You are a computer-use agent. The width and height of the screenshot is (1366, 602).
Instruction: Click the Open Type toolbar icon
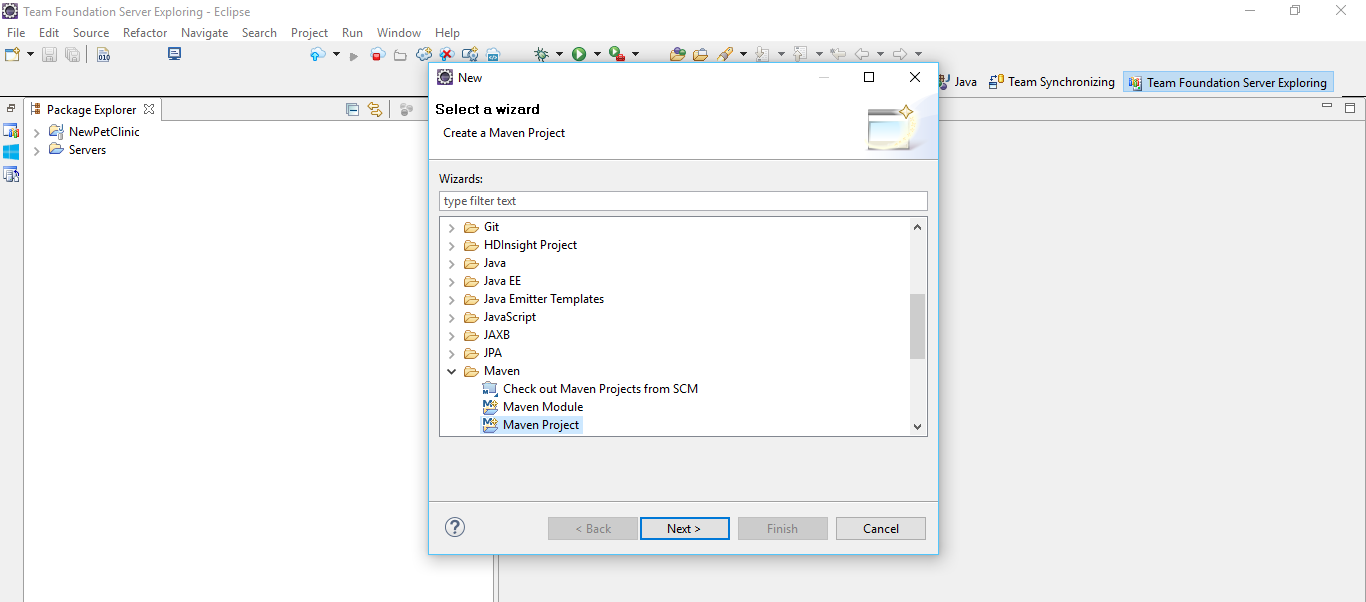[678, 54]
